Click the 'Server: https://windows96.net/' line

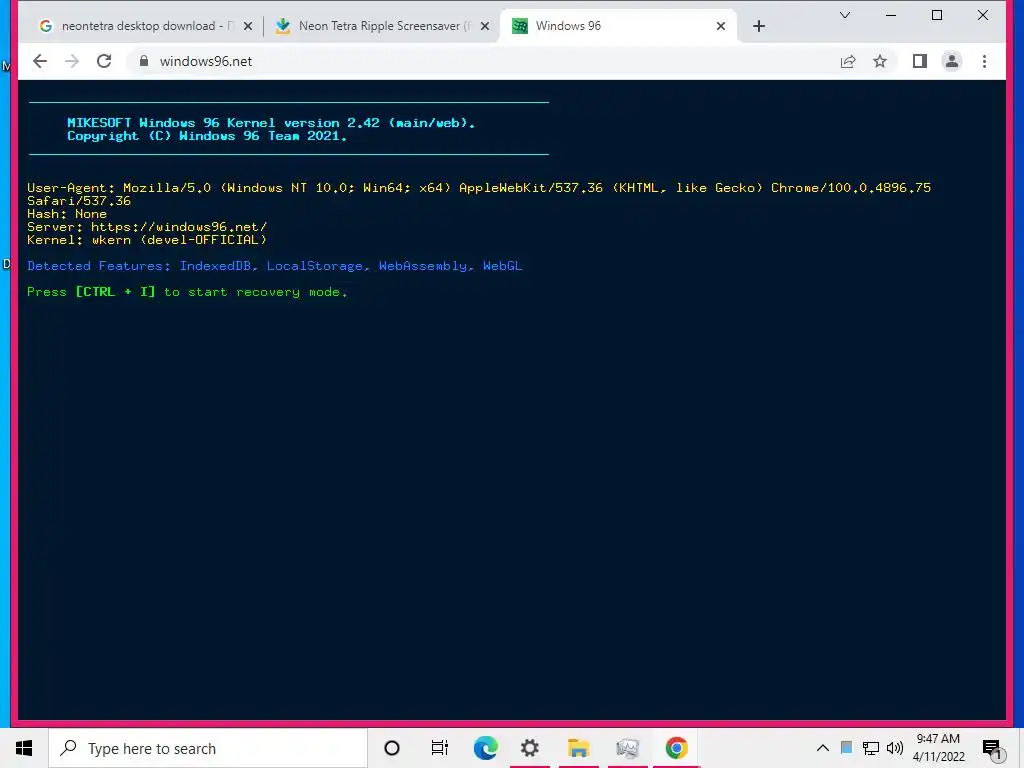click(x=147, y=227)
